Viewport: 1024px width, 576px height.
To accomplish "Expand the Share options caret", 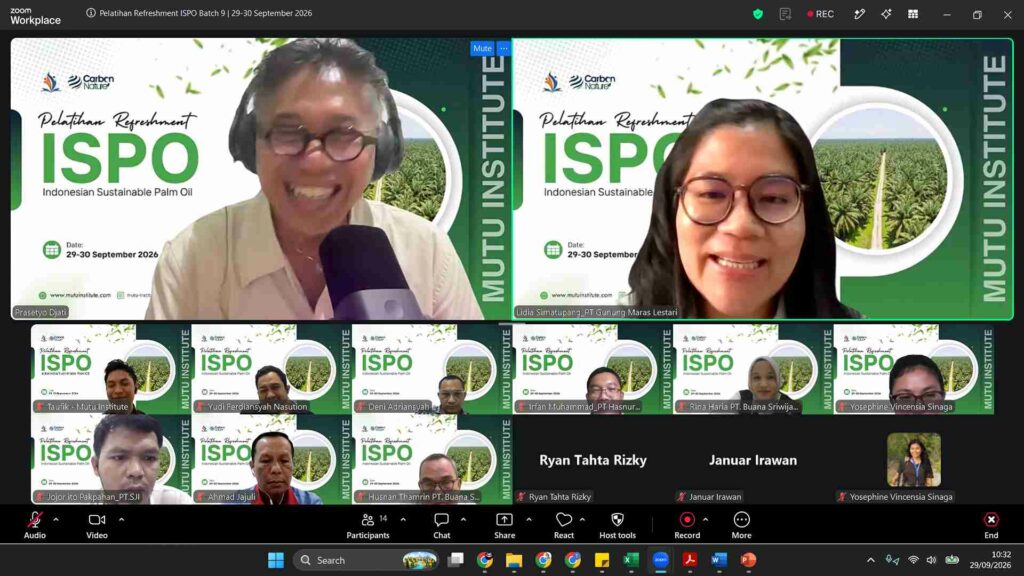I will coord(528,520).
